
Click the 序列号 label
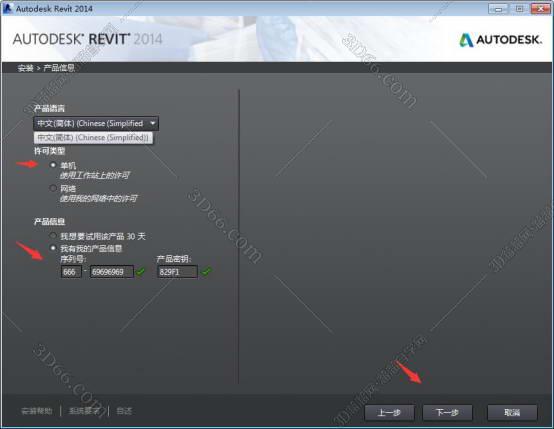point(72,259)
